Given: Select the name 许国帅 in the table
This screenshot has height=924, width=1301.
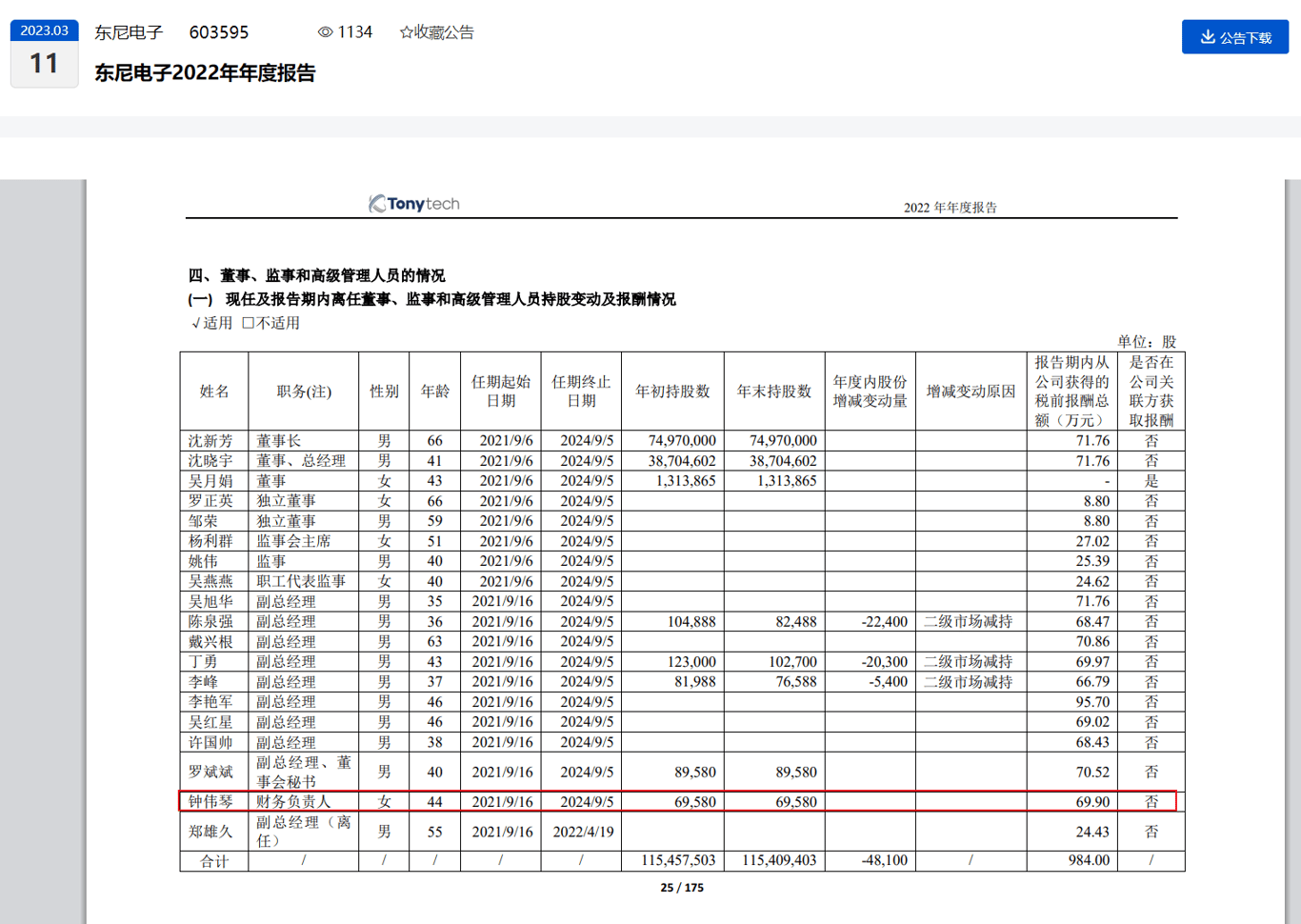Looking at the screenshot, I should click(x=210, y=742).
